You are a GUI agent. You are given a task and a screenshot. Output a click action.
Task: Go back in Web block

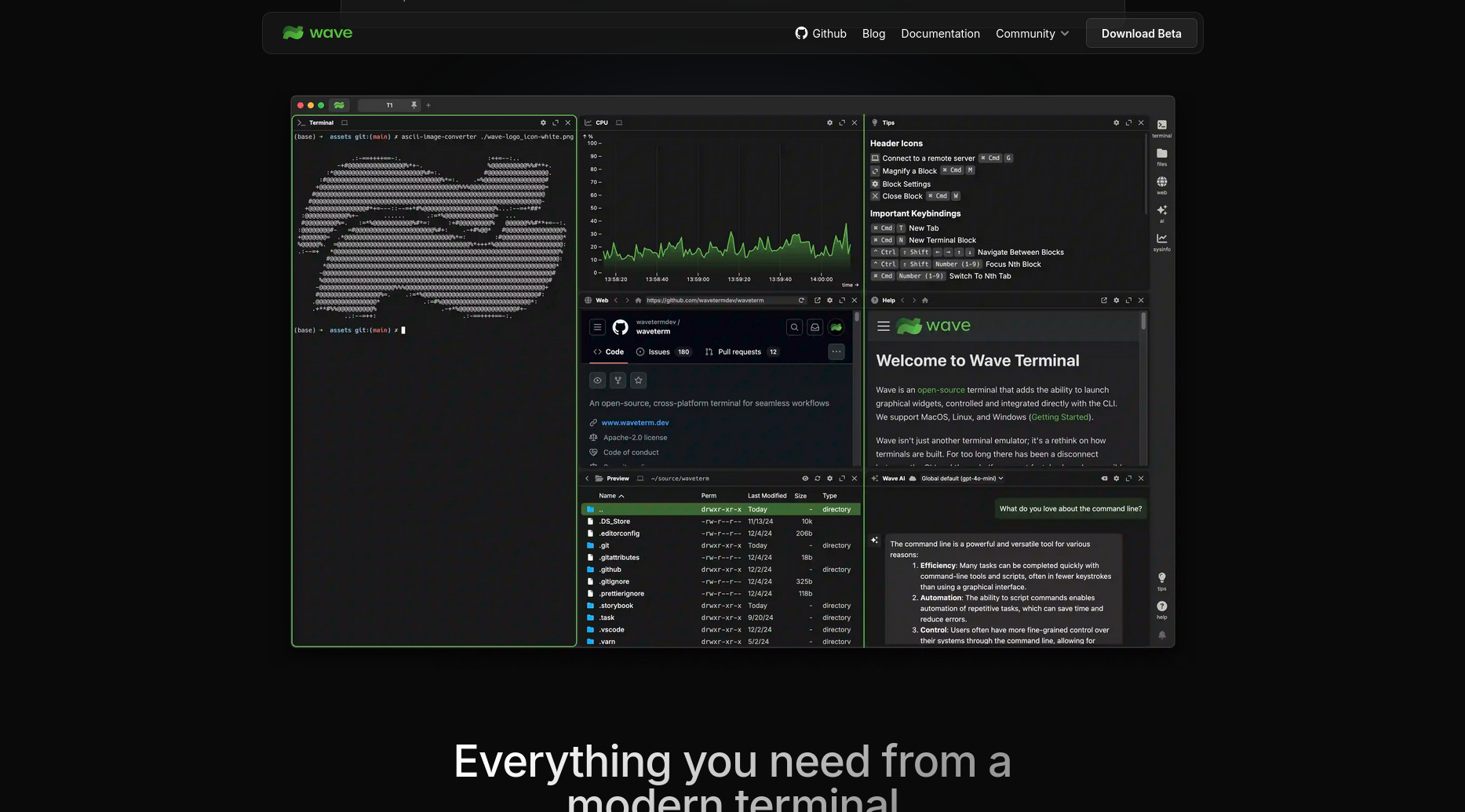[615, 300]
